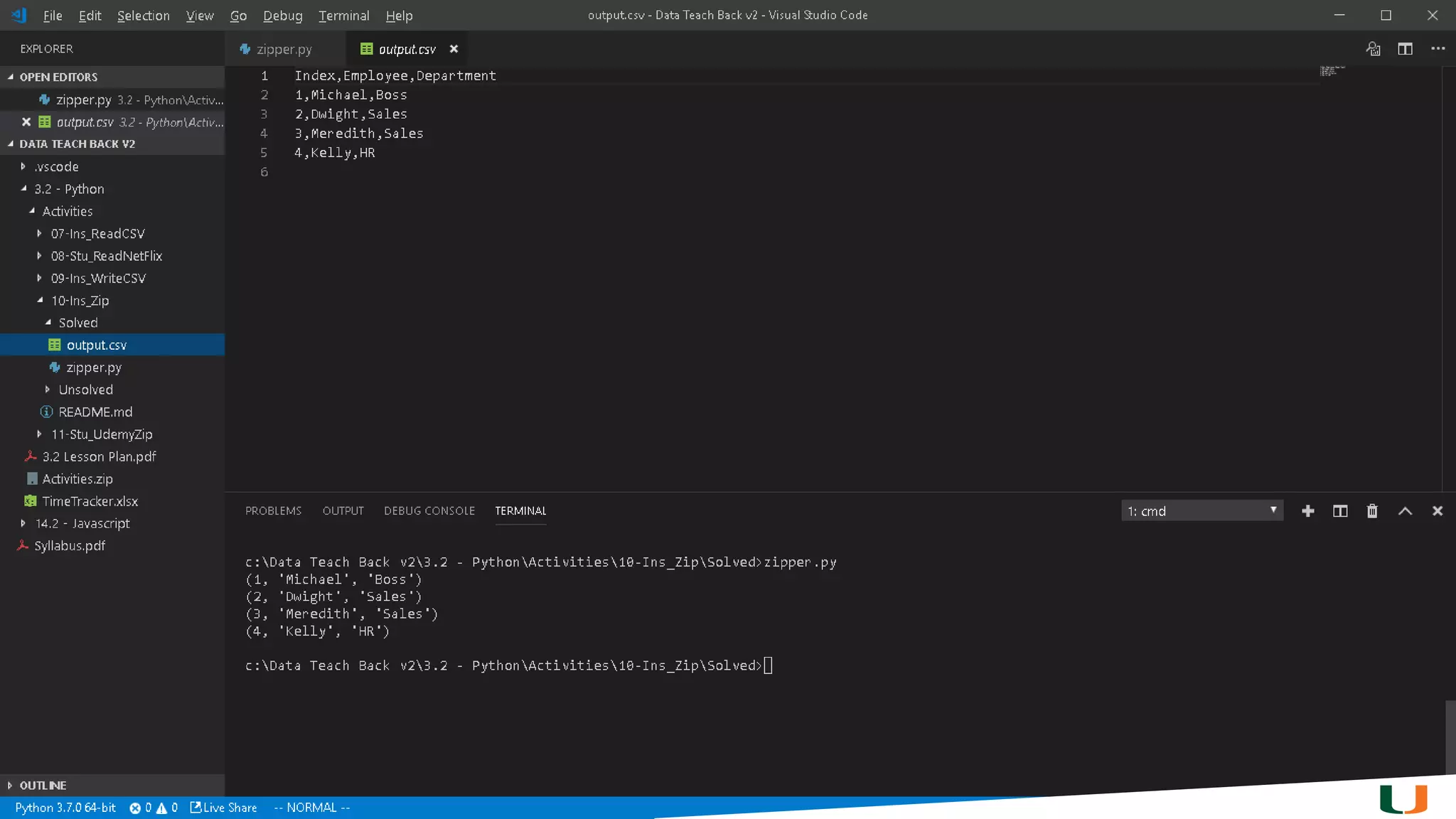Open the terminal selector dropdown '1: cmd'
Screen dimensions: 1456x819
[x=1201, y=511]
